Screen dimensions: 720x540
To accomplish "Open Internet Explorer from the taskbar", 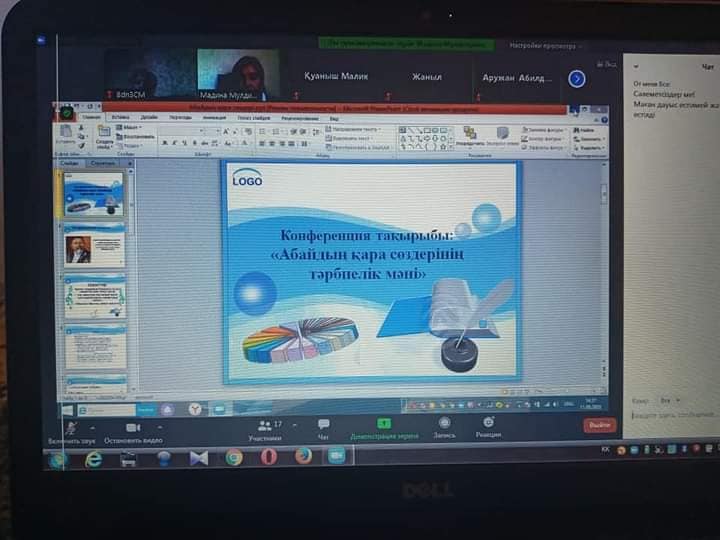I will (93, 459).
